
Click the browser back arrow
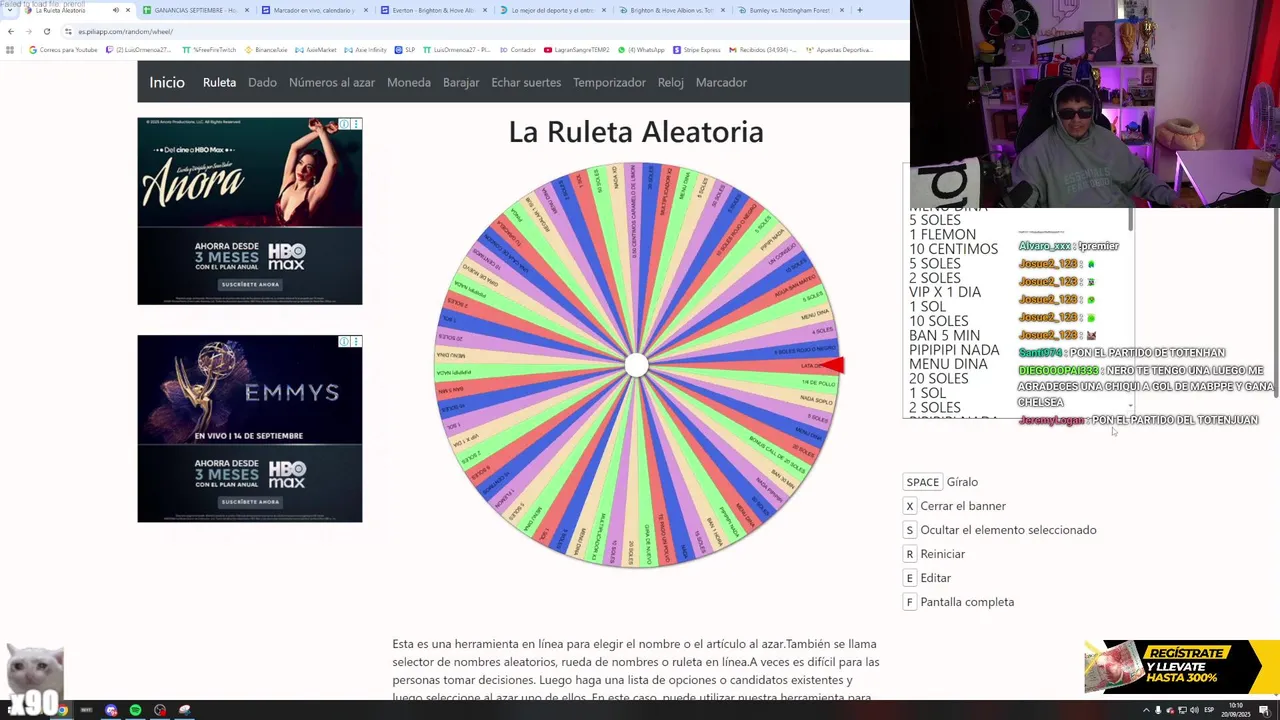pos(10,31)
